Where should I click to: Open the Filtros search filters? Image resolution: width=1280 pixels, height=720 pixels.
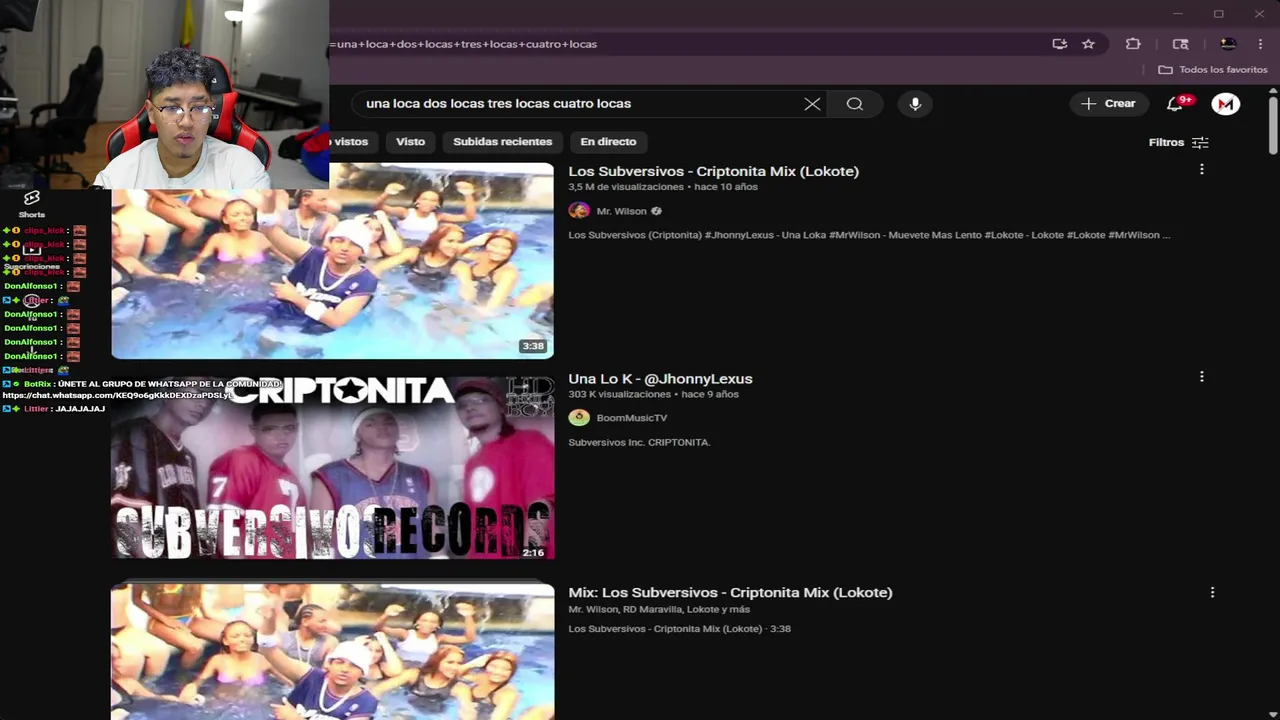click(x=1178, y=142)
